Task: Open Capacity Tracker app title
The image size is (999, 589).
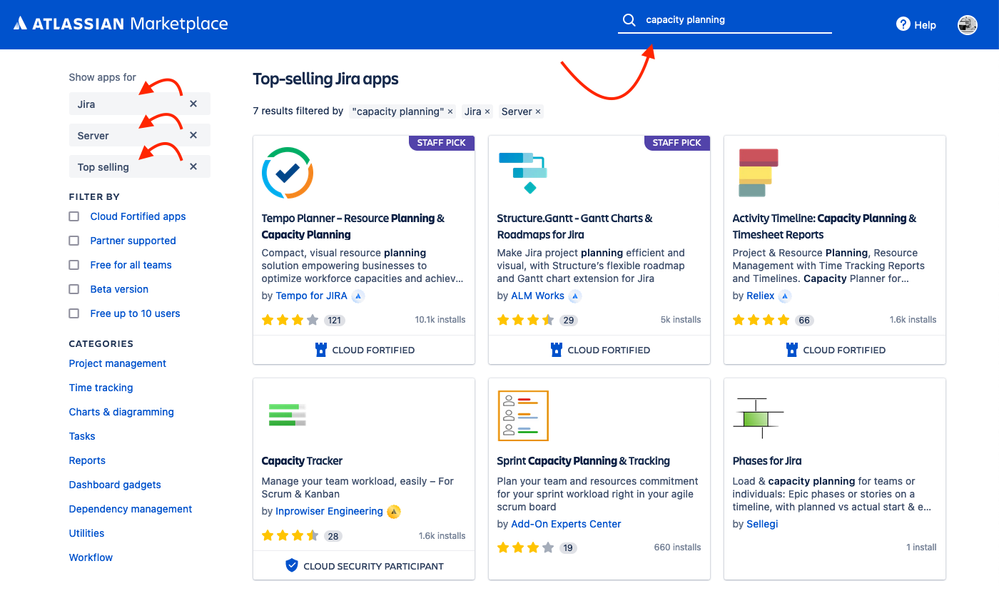Action: pyautogui.click(x=302, y=461)
